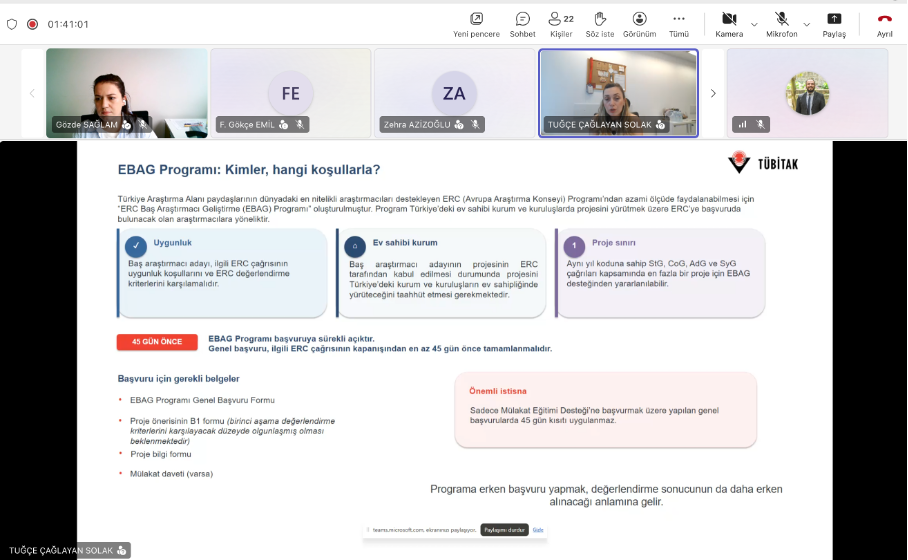Open the Görünüm view options
This screenshot has height=560, width=908.
pyautogui.click(x=639, y=25)
